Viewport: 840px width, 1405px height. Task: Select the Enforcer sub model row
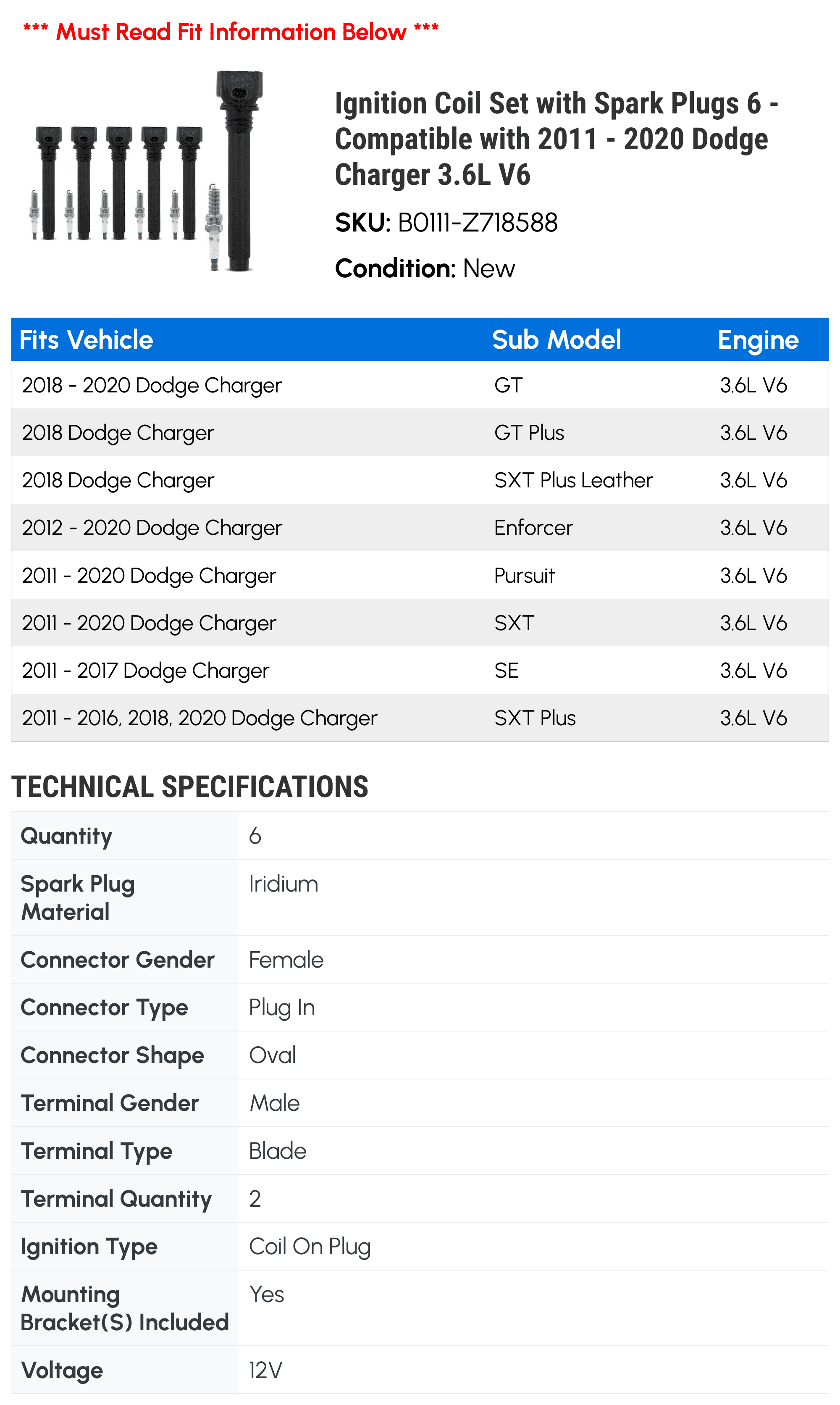(420, 528)
